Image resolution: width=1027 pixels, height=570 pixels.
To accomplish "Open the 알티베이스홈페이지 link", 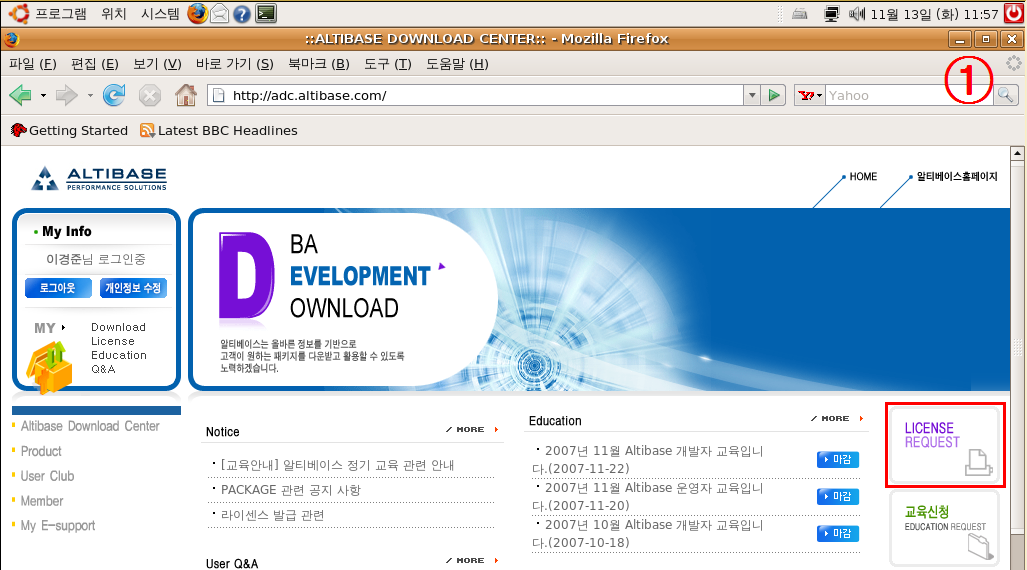I will pos(957,176).
